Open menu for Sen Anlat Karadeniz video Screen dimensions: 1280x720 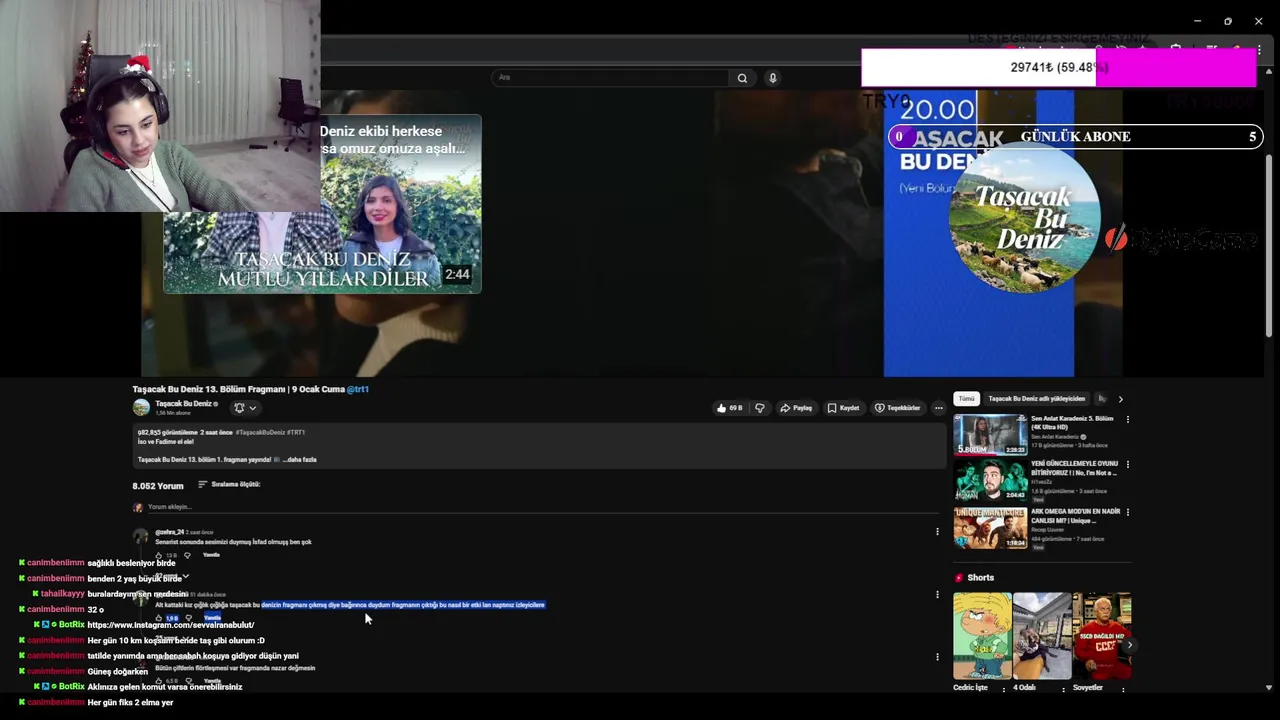coord(1128,420)
